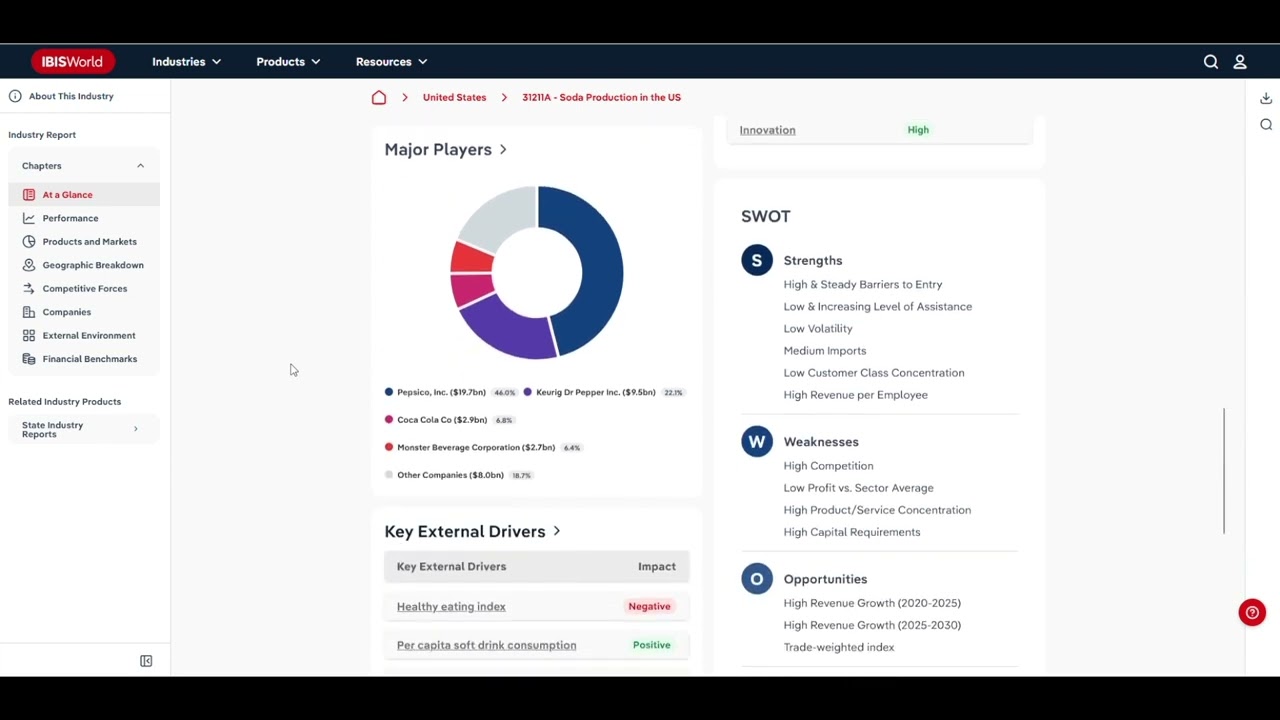Image resolution: width=1280 pixels, height=720 pixels.
Task: Click the Financial Benchmarks icon
Action: [x=29, y=359]
